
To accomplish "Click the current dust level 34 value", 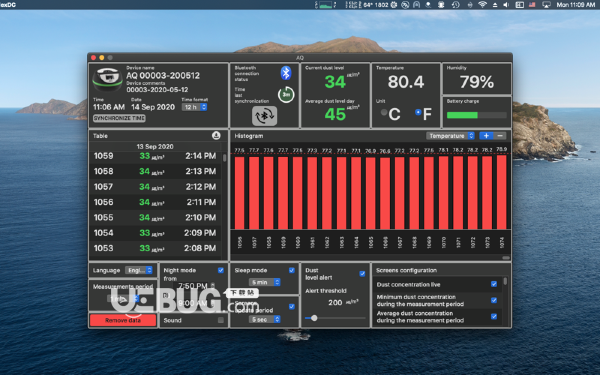I will (335, 82).
